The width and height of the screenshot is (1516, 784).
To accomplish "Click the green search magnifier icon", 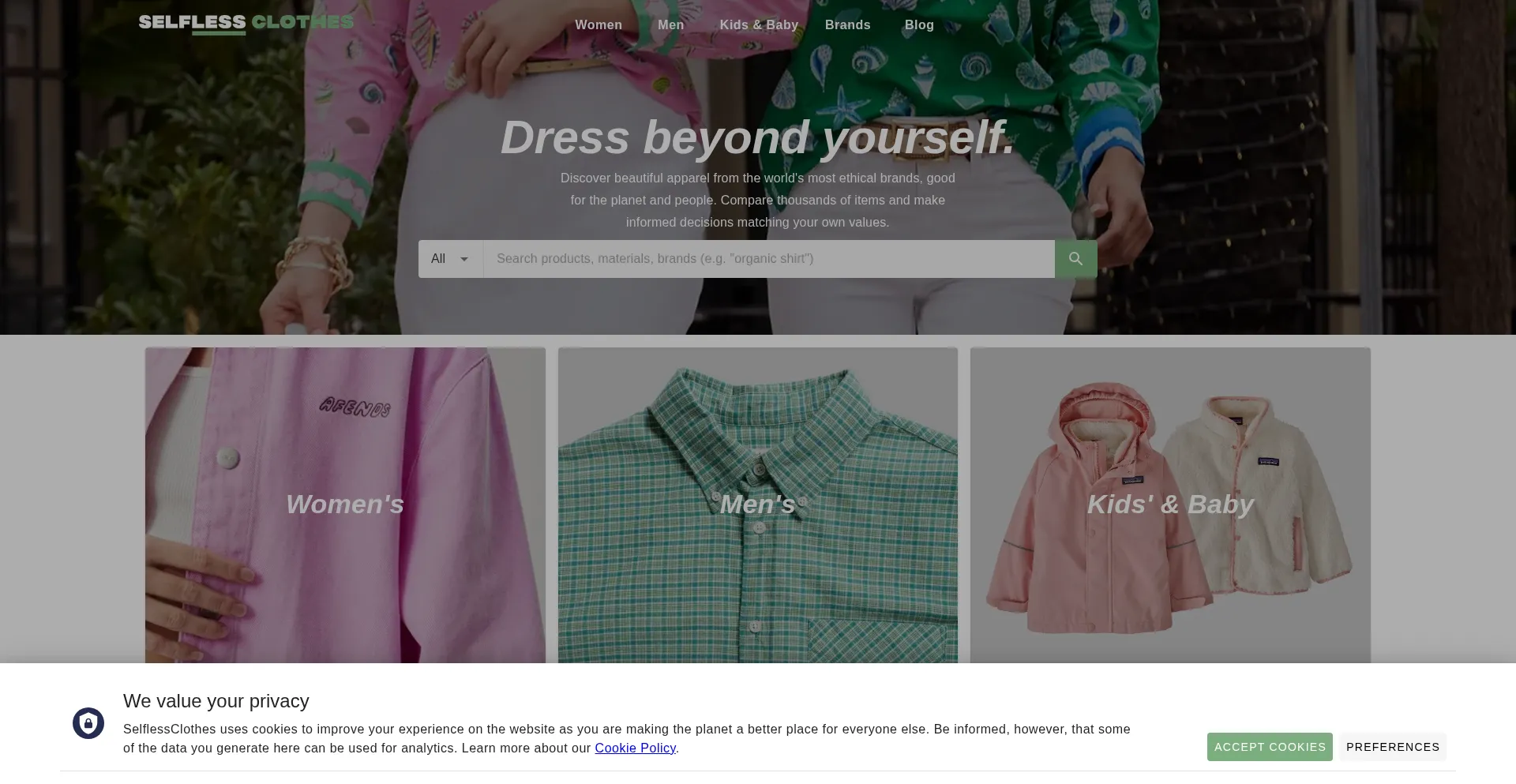I will click(x=1075, y=258).
